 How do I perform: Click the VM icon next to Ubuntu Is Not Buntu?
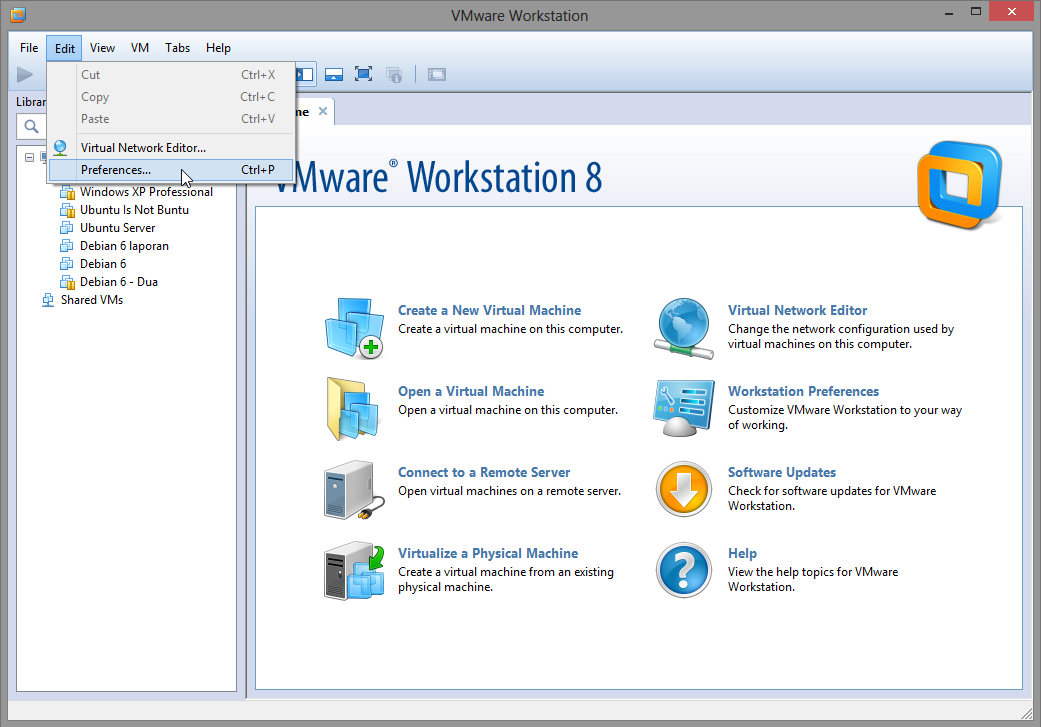coord(67,210)
